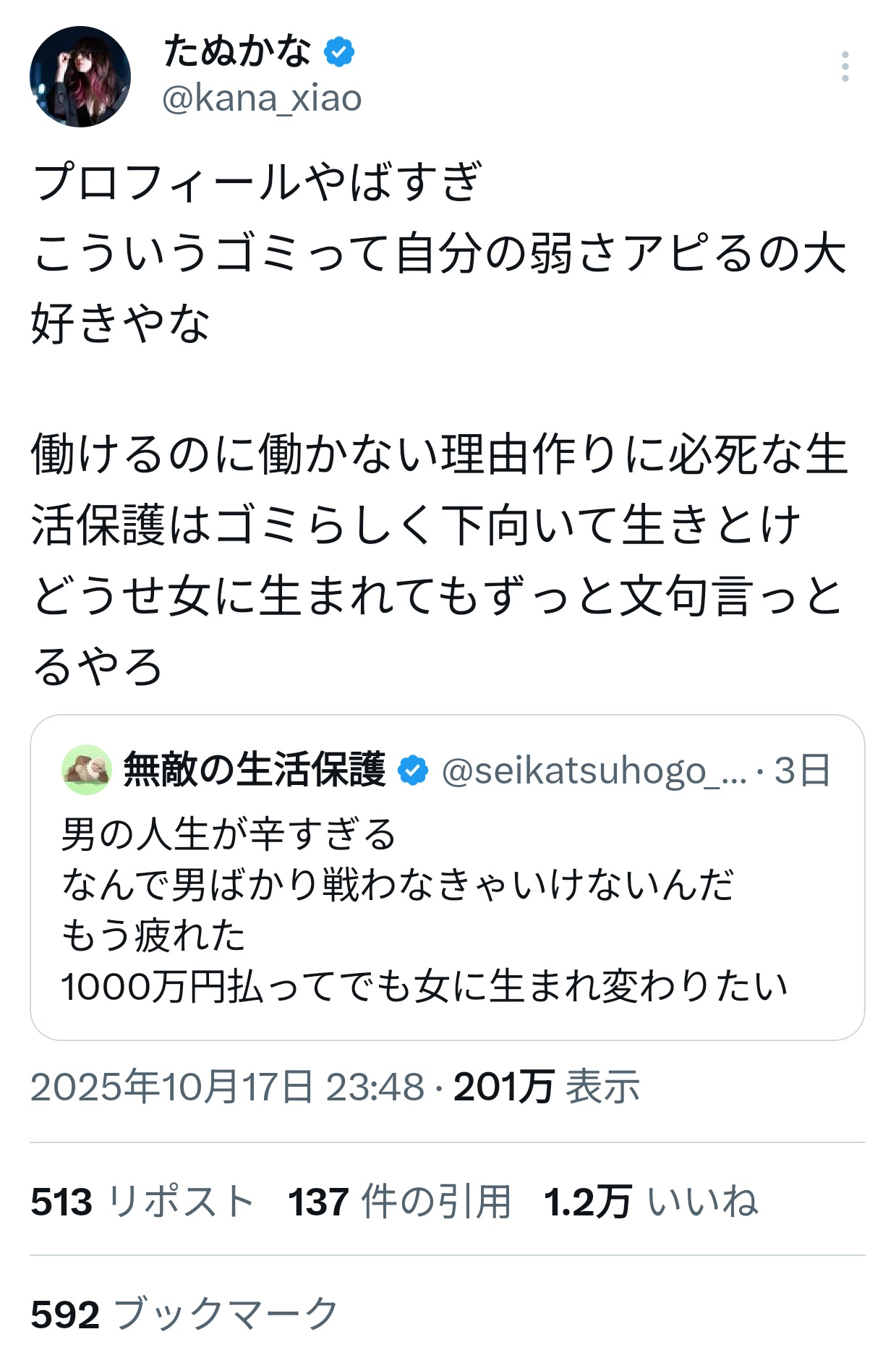Open the three-dot more options menu
The width and height of the screenshot is (896, 1350).
(x=845, y=67)
